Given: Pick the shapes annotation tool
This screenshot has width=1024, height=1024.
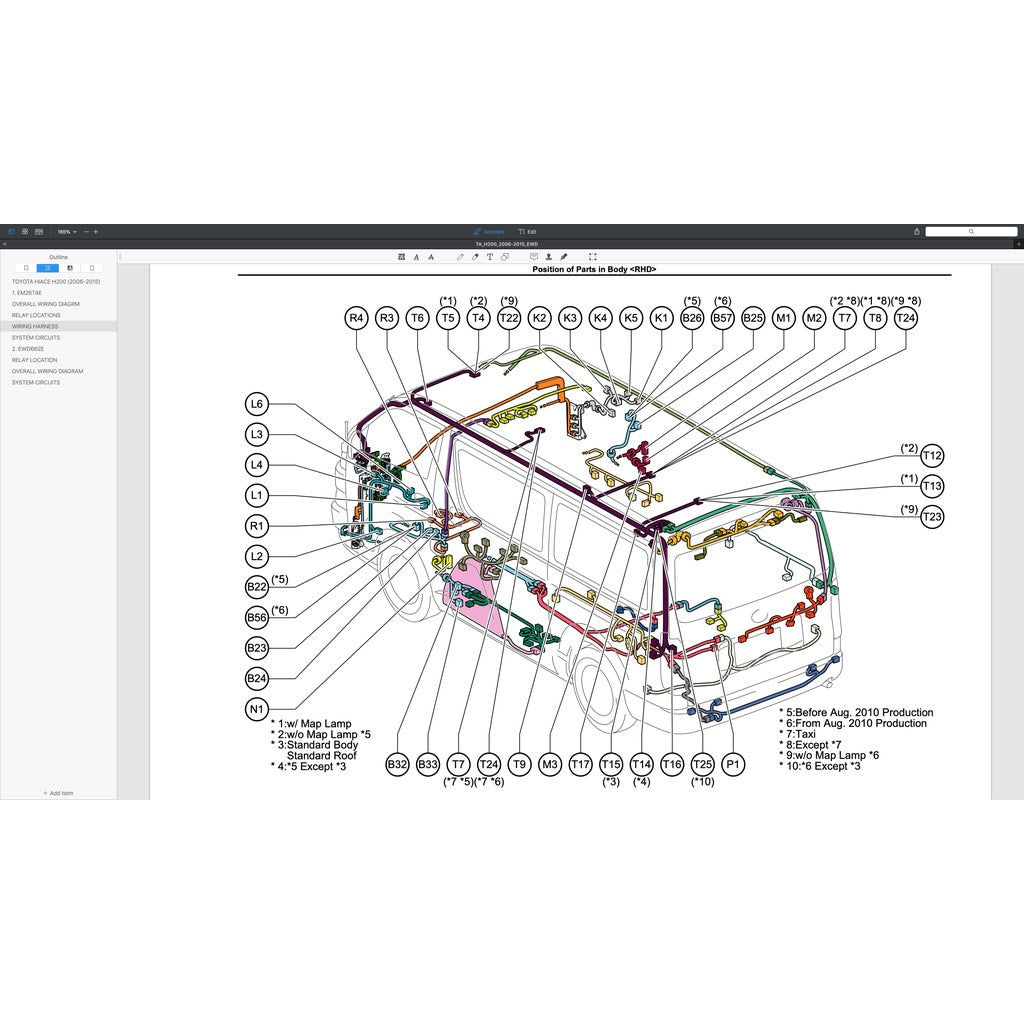Looking at the screenshot, I should pyautogui.click(x=505, y=257).
